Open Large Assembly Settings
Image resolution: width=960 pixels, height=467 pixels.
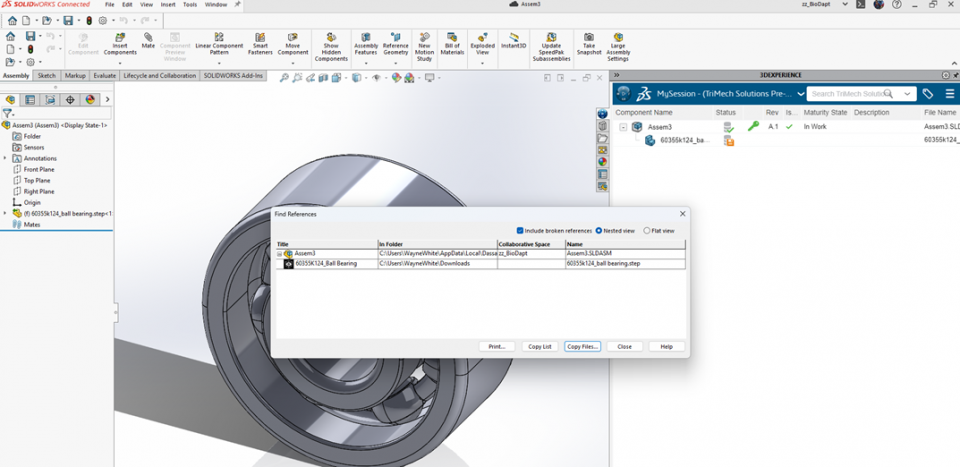click(618, 47)
